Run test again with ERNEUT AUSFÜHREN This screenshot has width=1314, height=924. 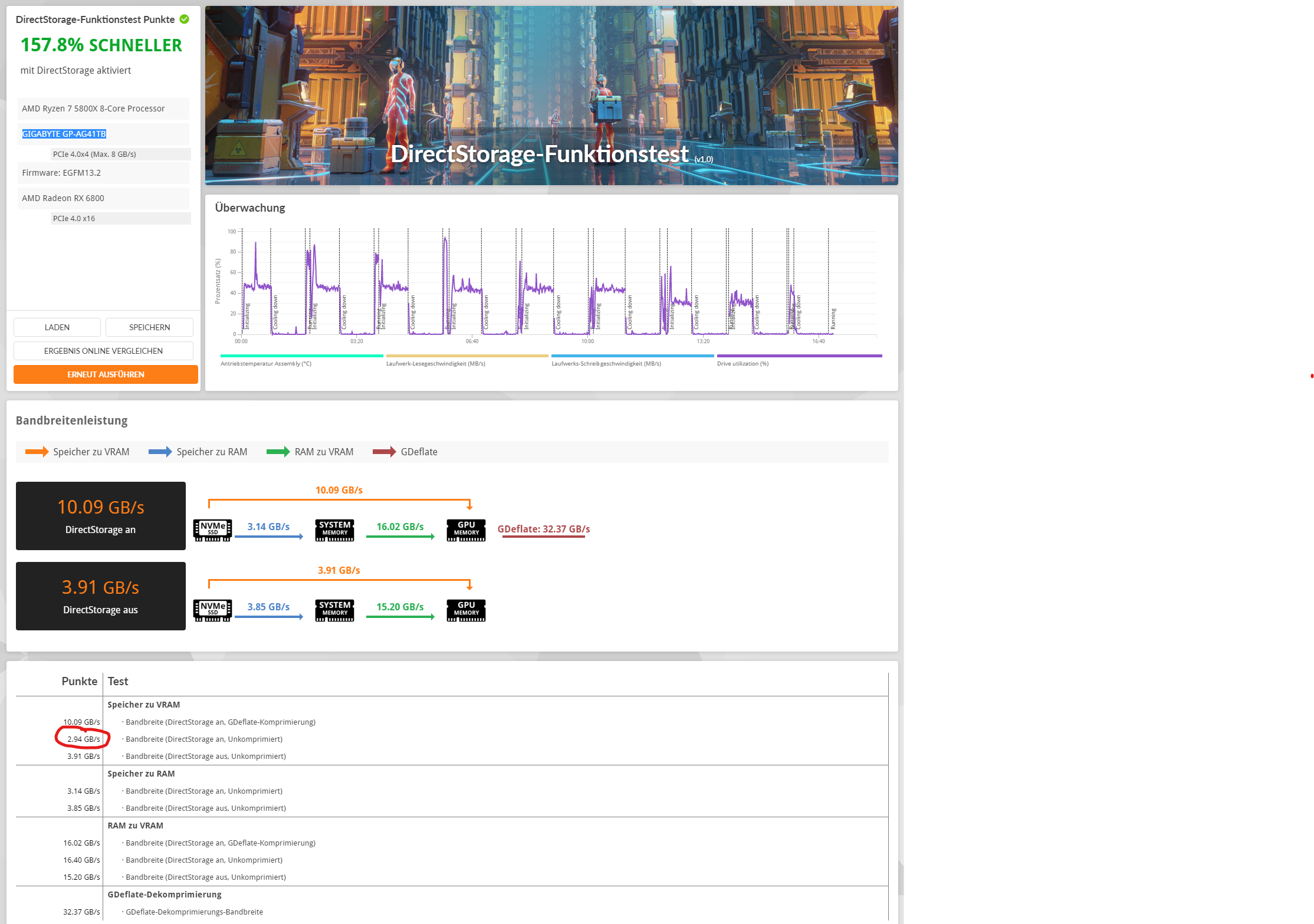[106, 374]
